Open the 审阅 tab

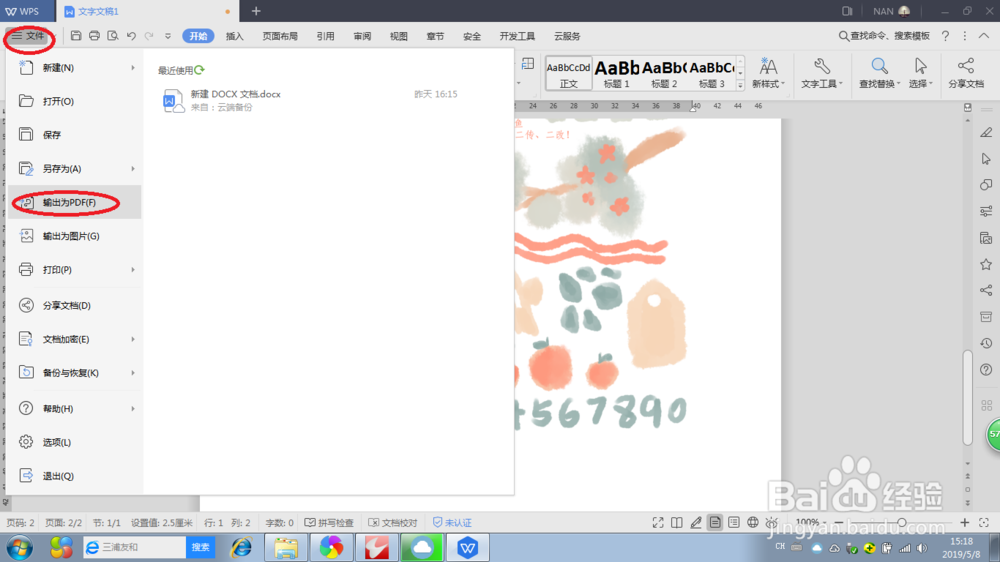[x=362, y=36]
